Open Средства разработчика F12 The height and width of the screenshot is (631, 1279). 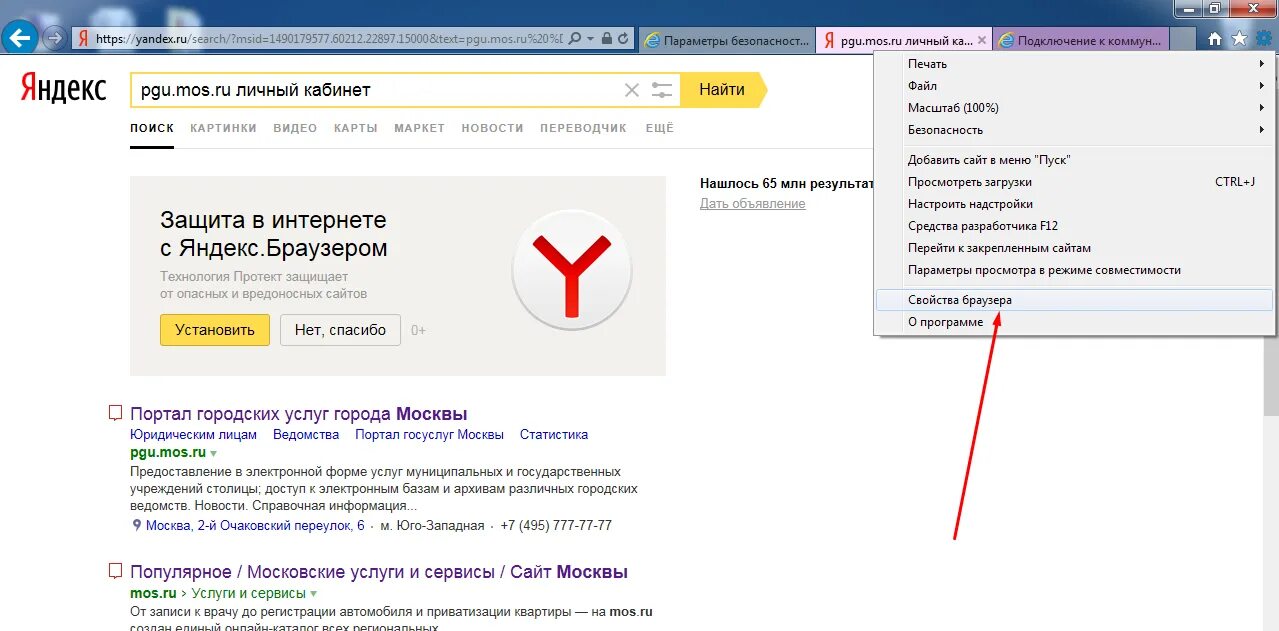click(x=1073, y=226)
